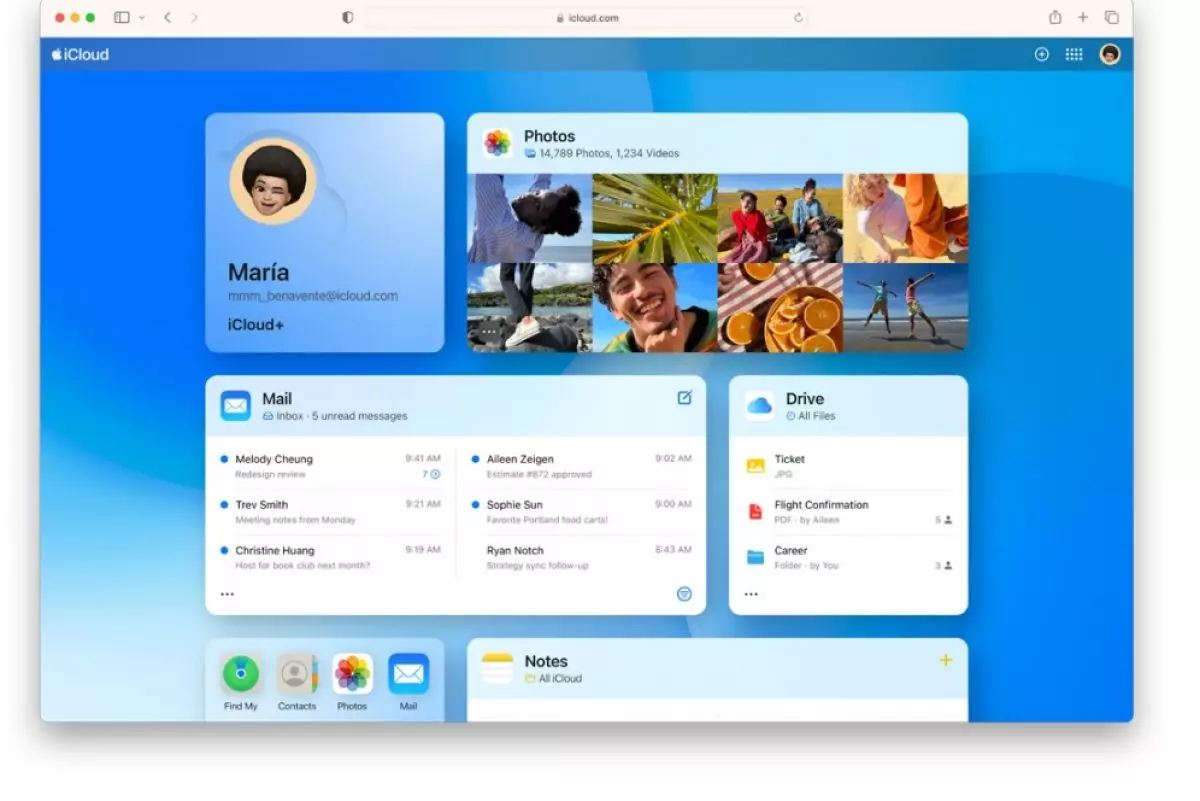Open sidebar dropdown arrow in Safari toolbar

click(142, 17)
